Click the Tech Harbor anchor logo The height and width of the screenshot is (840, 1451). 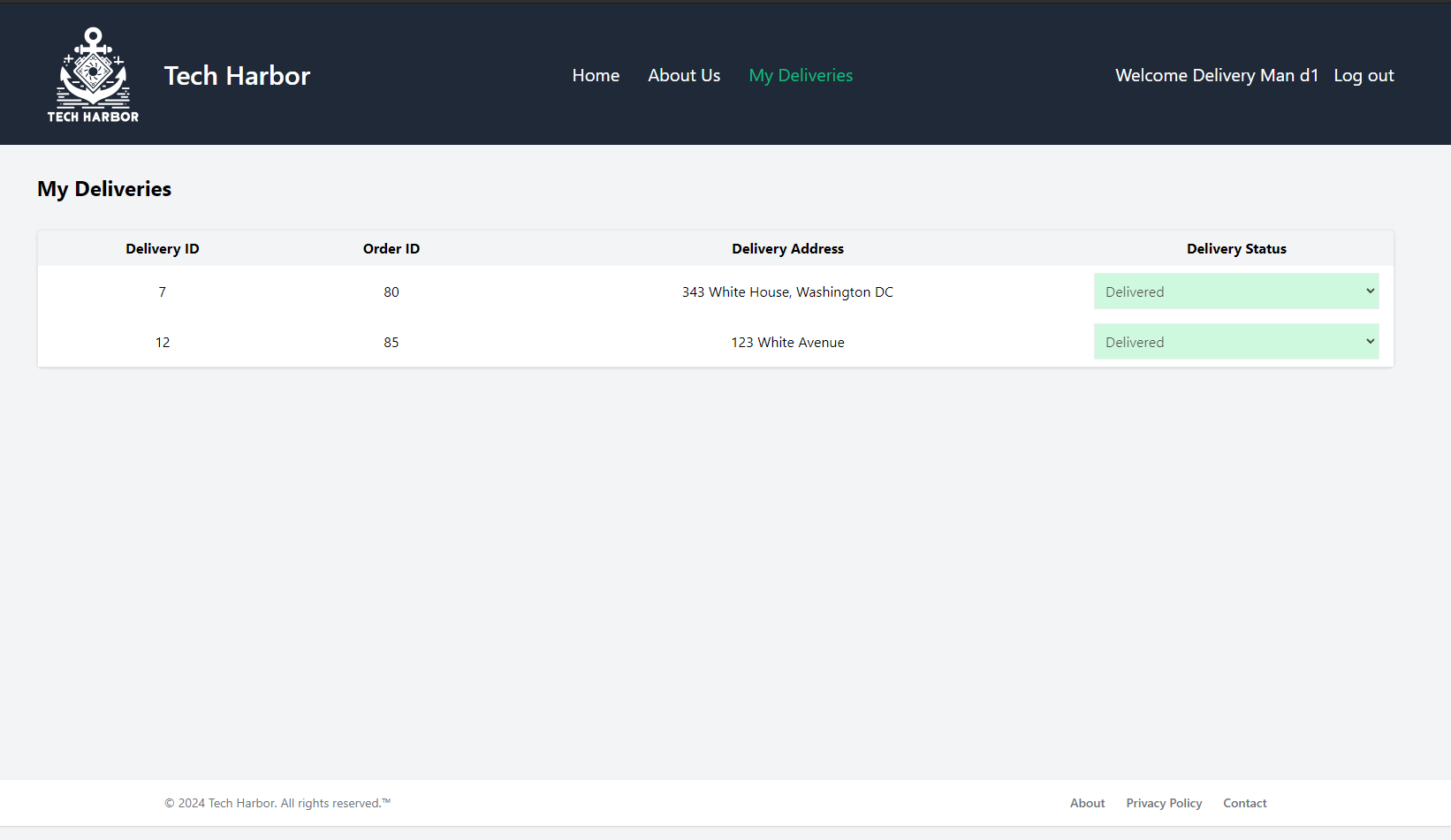(93, 75)
